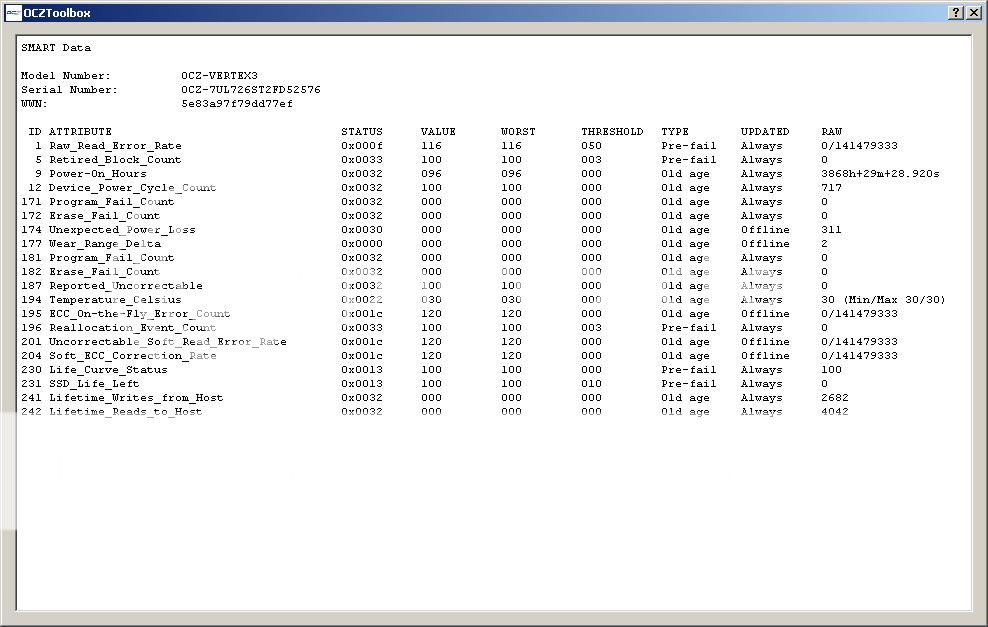
Task: Click the WWN value 5e83a97f79dd77ef
Action: [237, 103]
